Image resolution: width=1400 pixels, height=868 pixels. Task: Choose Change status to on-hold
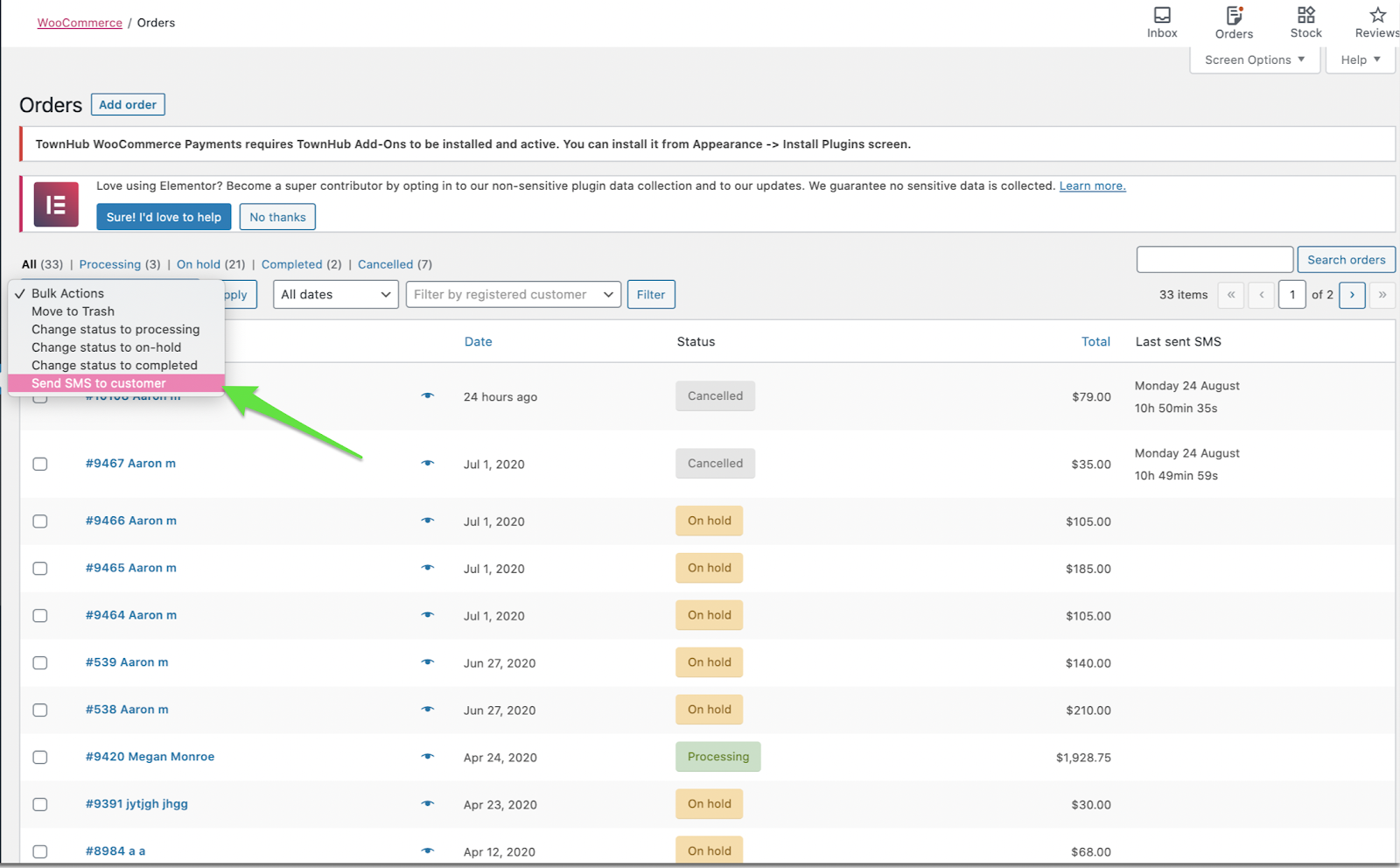(116, 347)
